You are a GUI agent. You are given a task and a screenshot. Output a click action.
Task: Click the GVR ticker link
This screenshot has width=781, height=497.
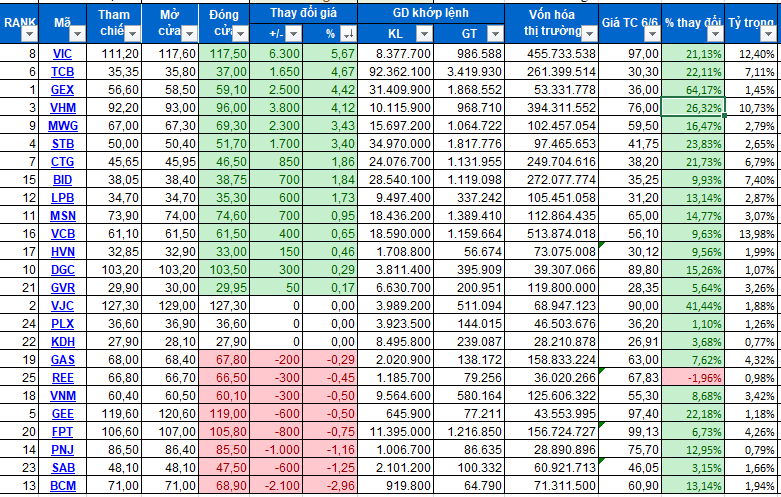pos(62,288)
